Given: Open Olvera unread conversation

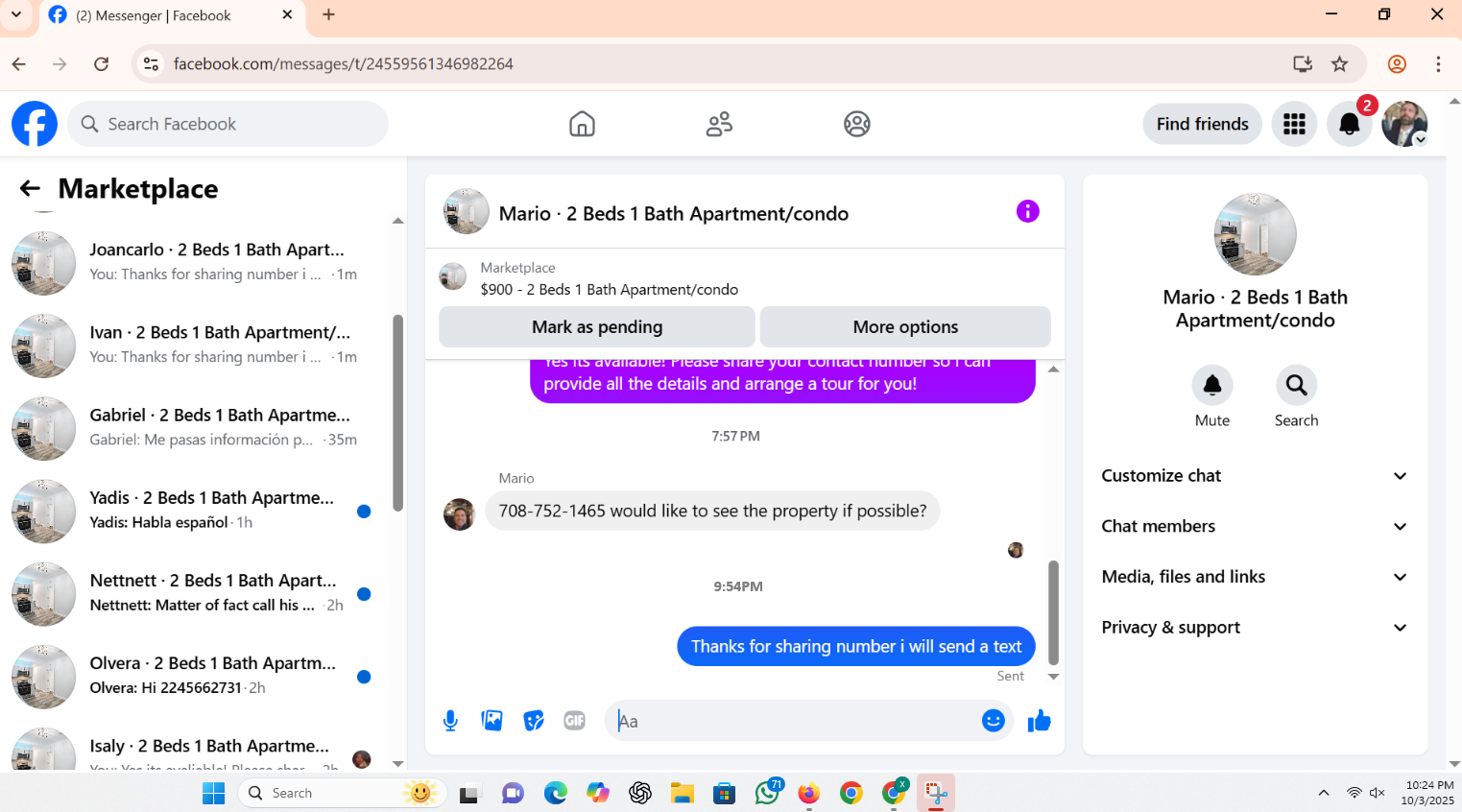Looking at the screenshot, I should pos(197,675).
